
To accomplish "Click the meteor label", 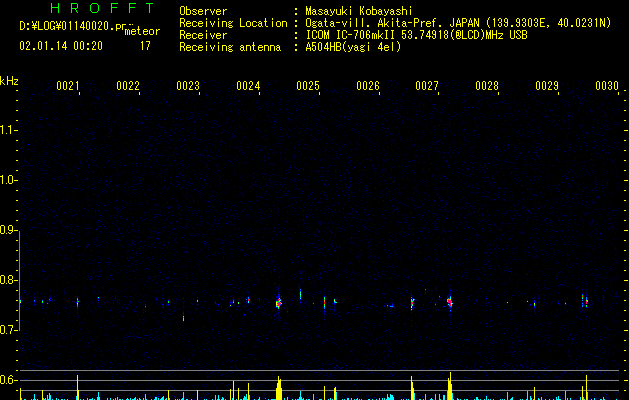I will pos(142,31).
